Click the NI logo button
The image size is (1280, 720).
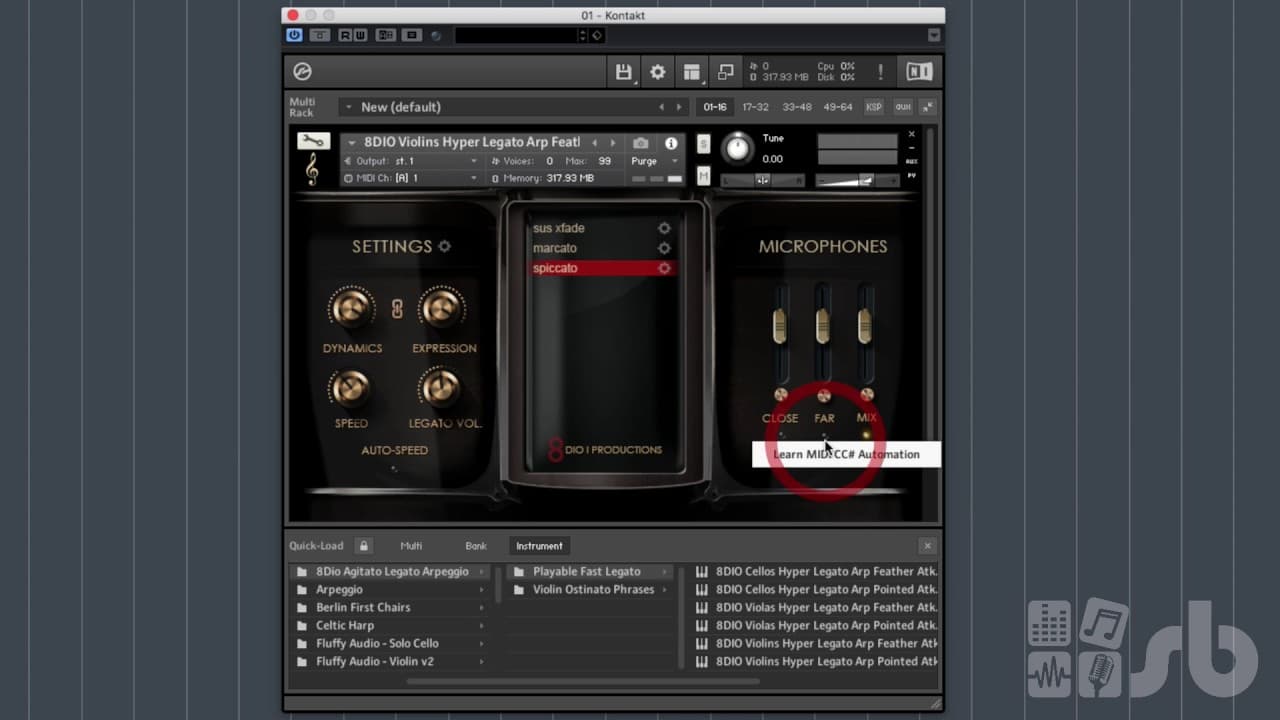pos(919,72)
